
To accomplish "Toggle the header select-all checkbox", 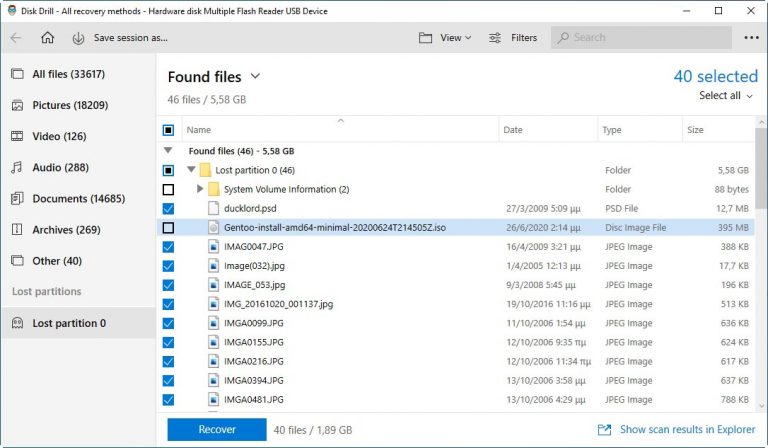I will [x=168, y=130].
